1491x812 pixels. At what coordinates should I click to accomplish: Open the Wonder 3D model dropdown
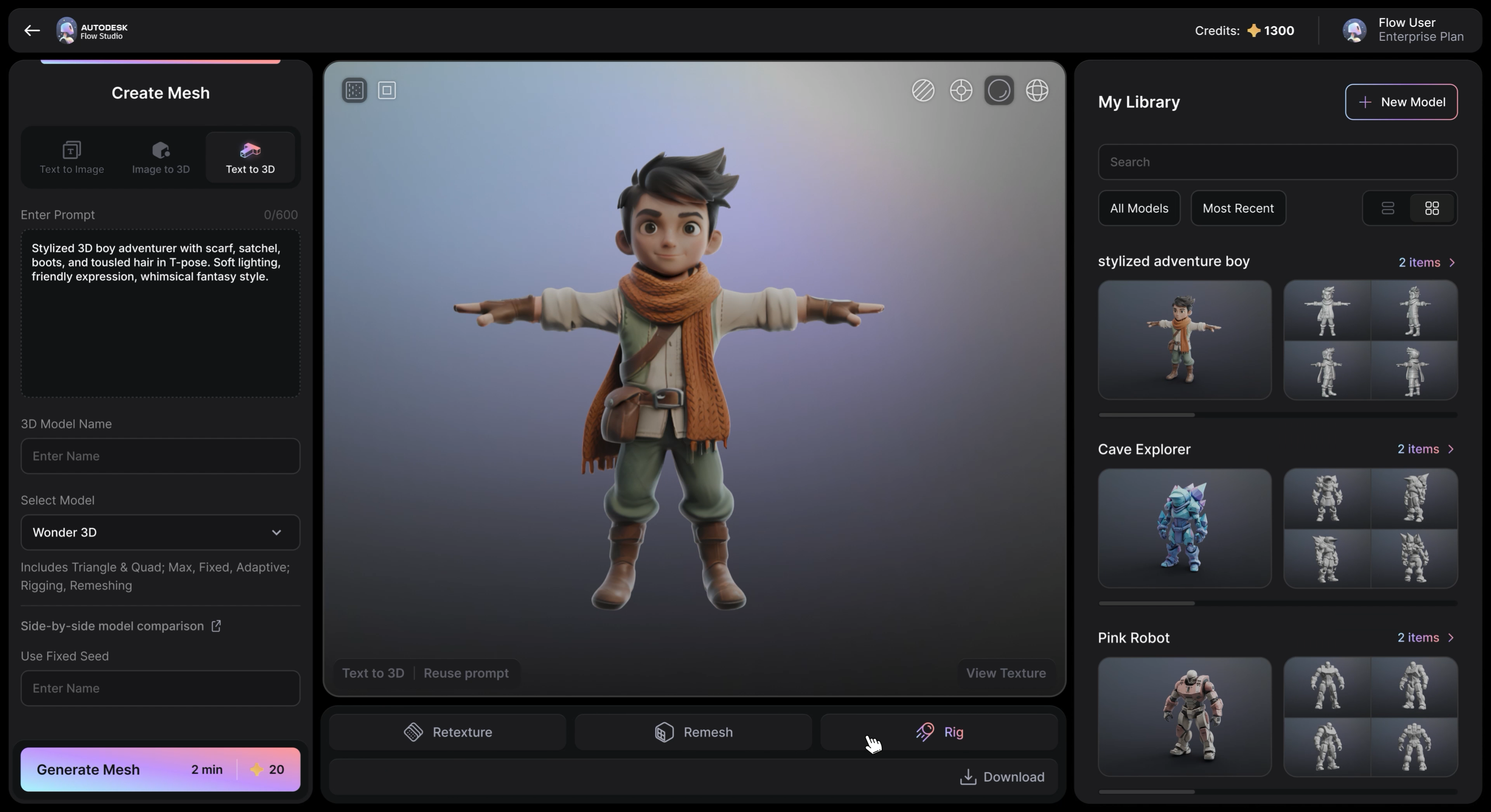tap(160, 532)
